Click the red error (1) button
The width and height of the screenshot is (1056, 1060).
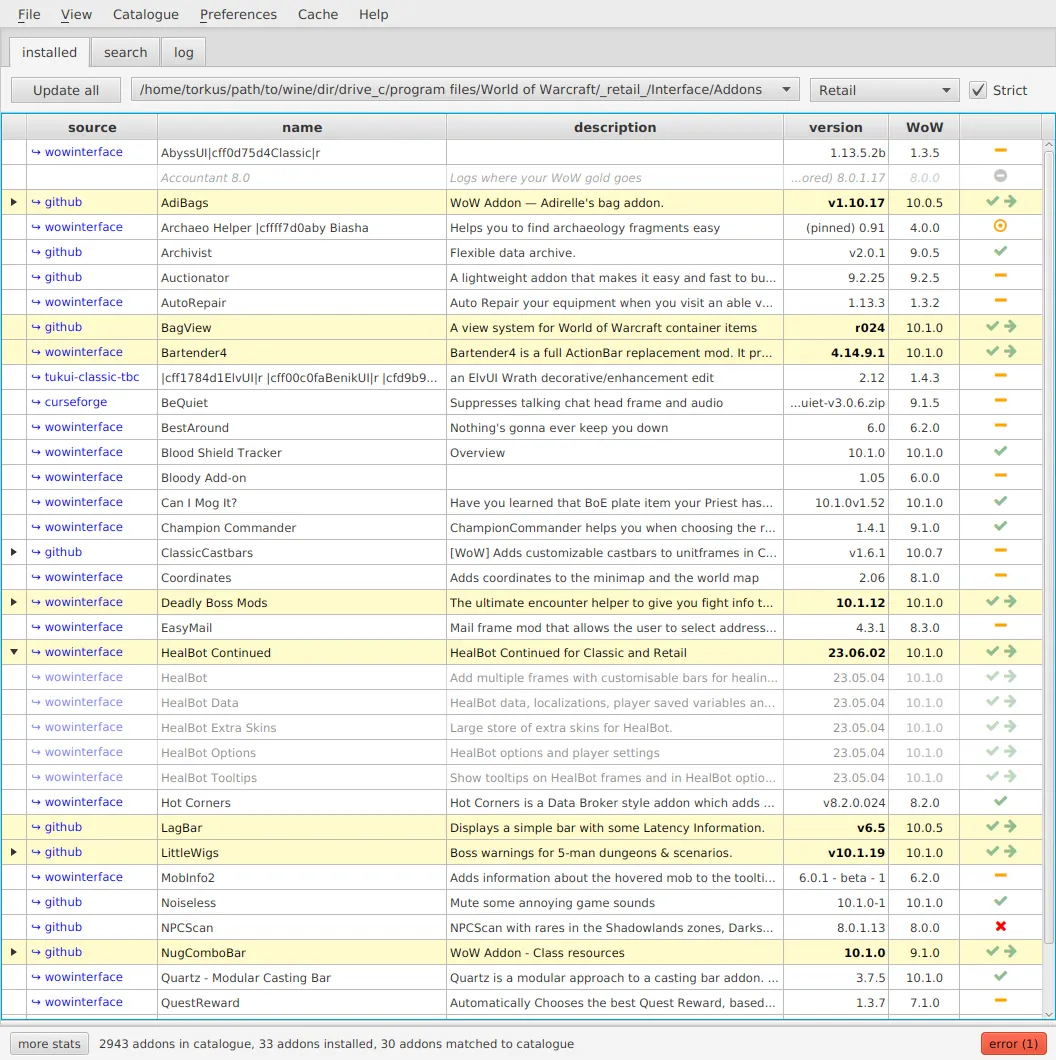tap(1013, 1044)
